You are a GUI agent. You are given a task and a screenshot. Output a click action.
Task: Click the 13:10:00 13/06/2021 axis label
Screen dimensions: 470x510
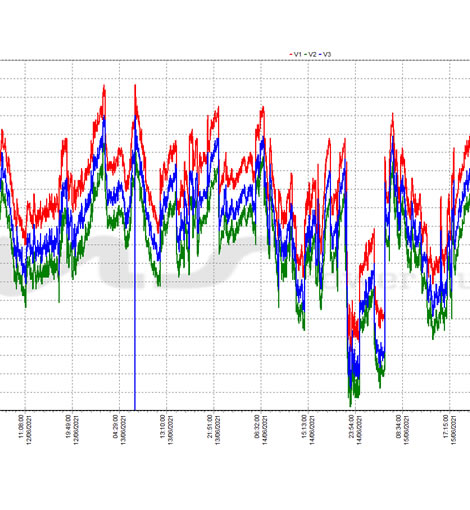point(166,430)
